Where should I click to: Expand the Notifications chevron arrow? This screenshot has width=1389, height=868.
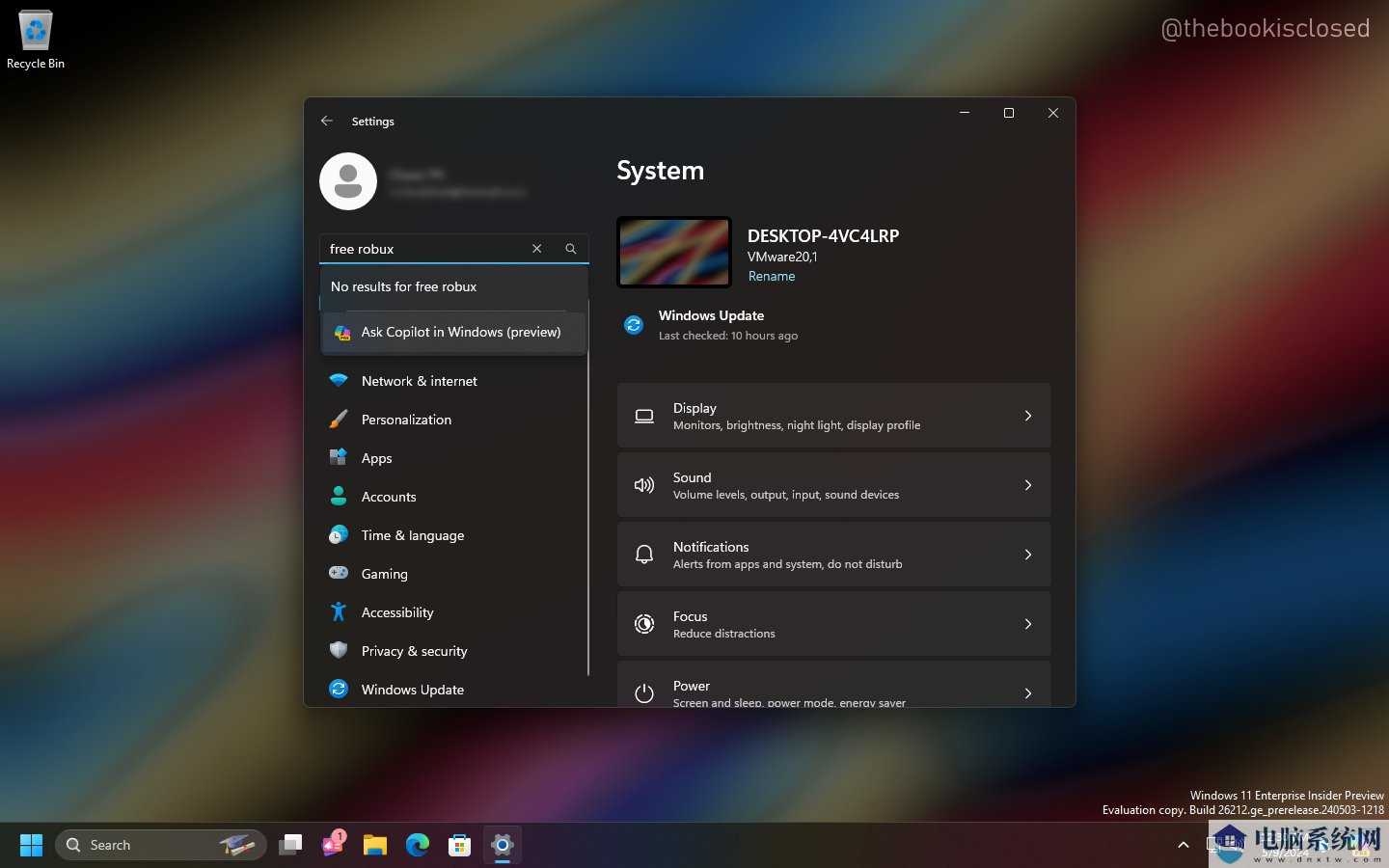[1028, 555]
